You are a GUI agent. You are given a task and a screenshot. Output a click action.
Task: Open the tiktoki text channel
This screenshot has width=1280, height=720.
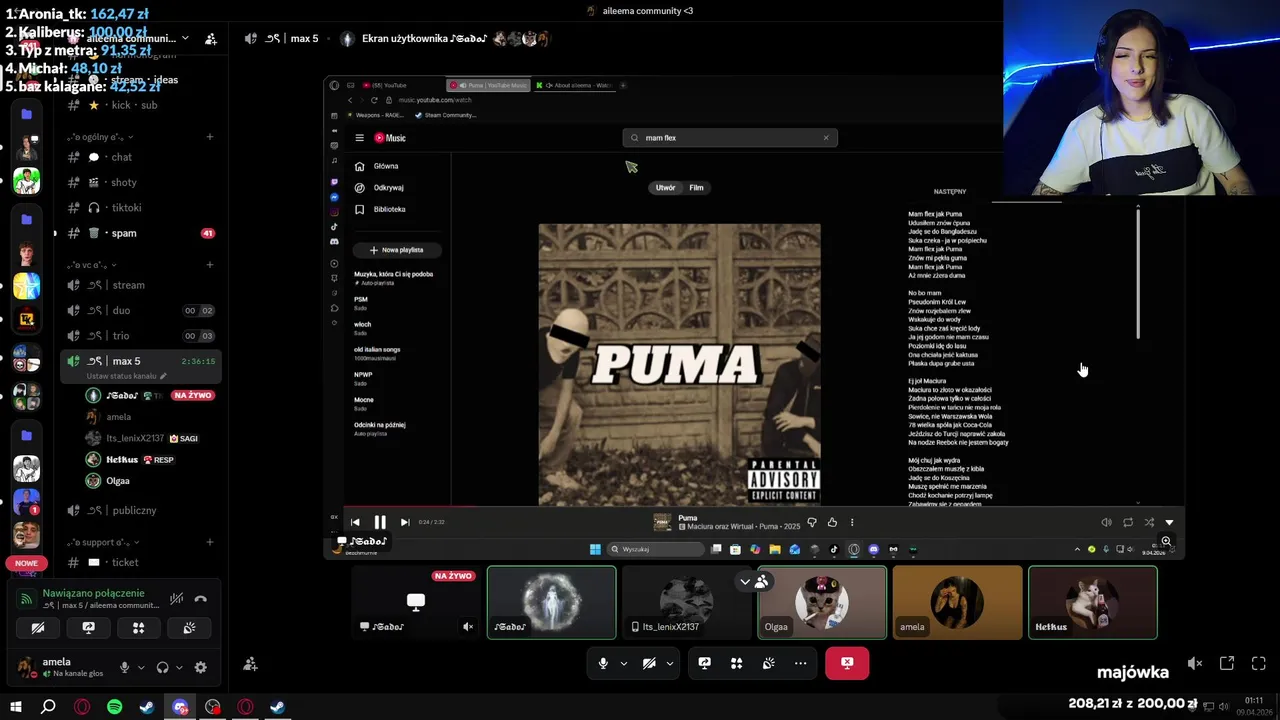coord(141,208)
